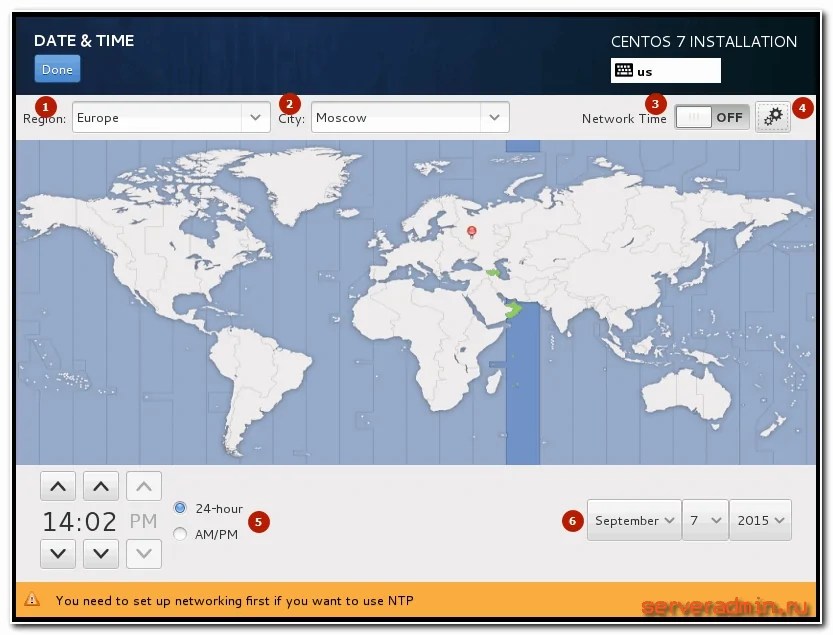This screenshot has width=833, height=635.
Task: Open the Region dropdown
Action: (170, 117)
